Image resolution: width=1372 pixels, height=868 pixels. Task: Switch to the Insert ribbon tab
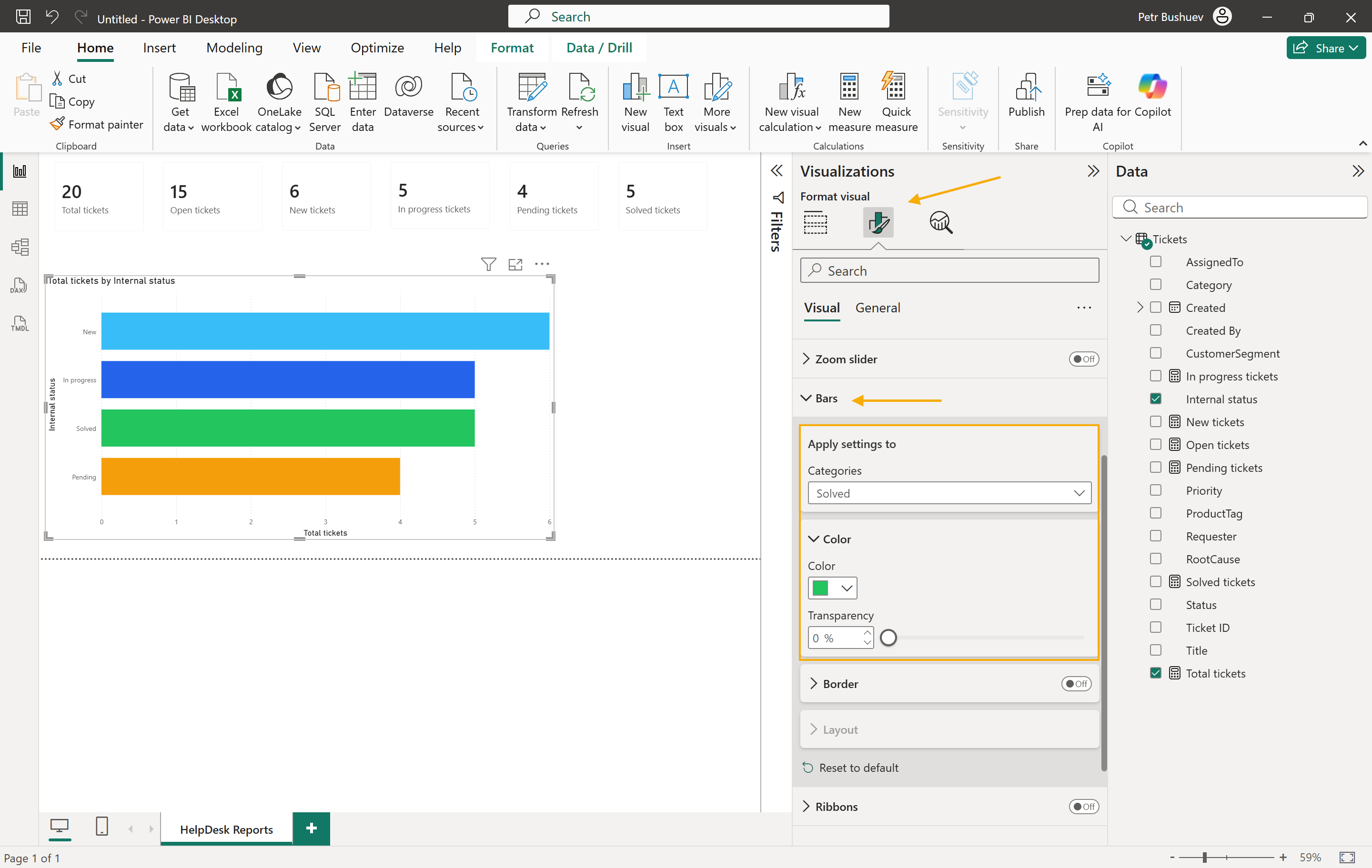click(159, 48)
